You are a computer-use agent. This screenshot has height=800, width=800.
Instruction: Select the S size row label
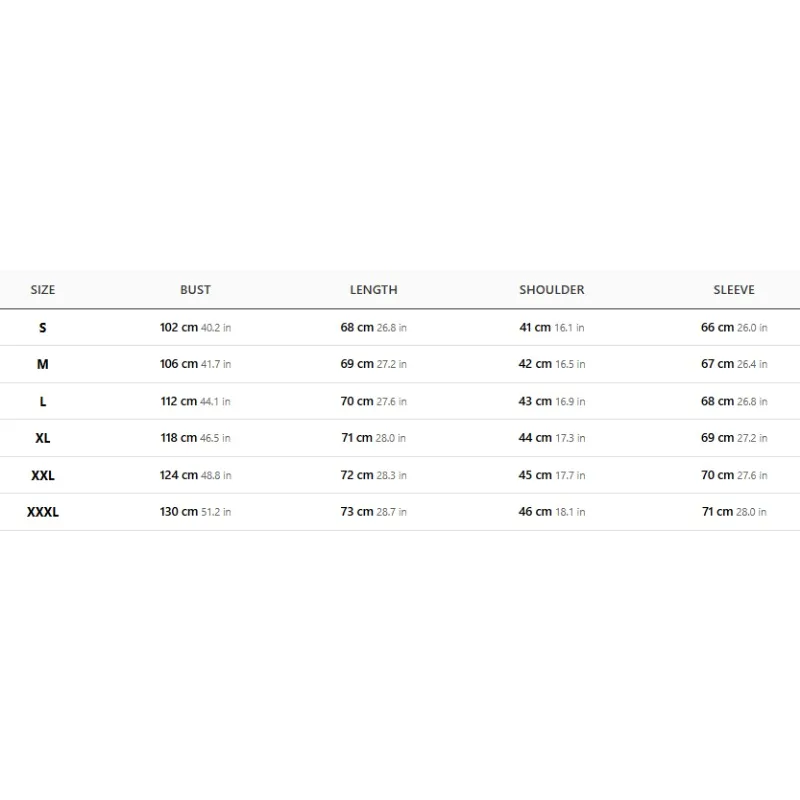coord(42,328)
